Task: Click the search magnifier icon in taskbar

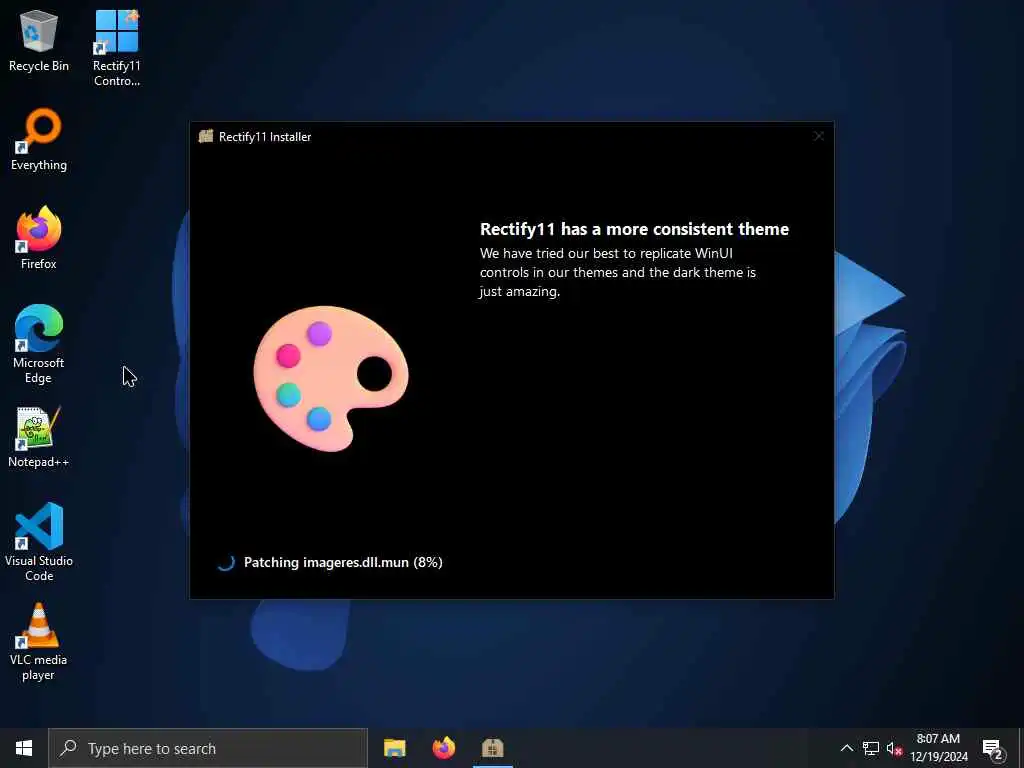Action: tap(68, 748)
